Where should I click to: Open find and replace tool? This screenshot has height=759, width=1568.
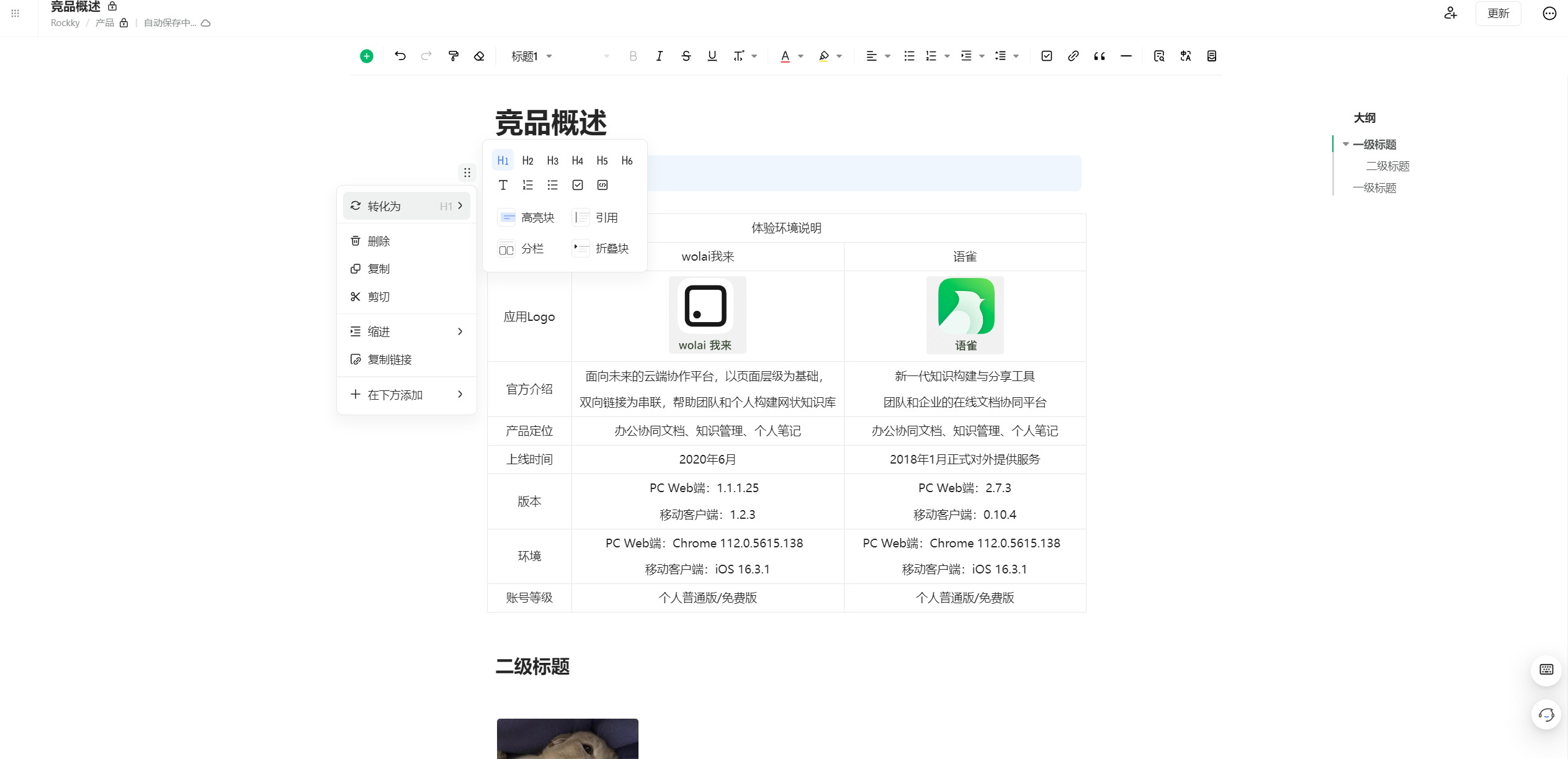(x=1159, y=56)
